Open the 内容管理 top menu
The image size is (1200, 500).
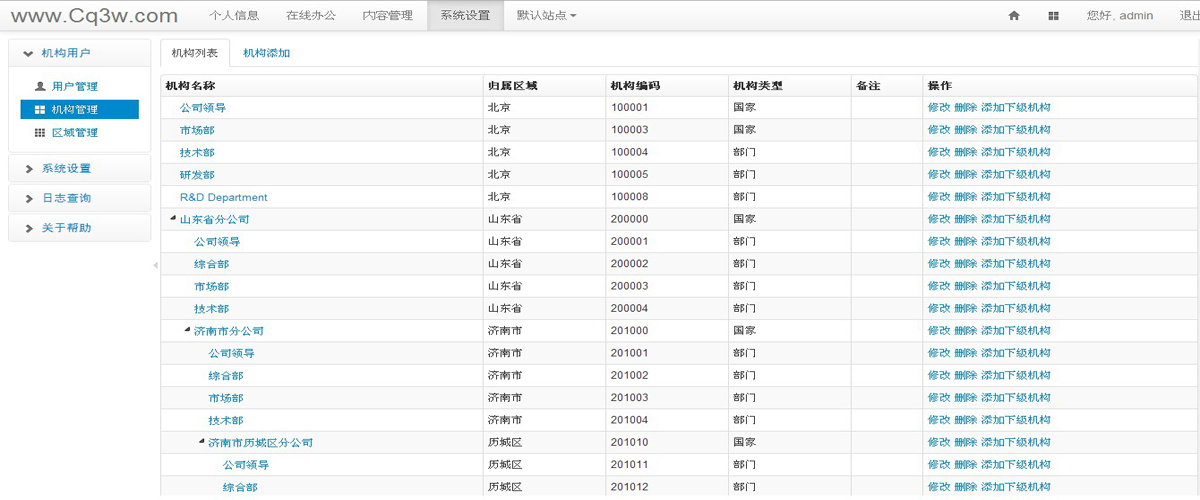pyautogui.click(x=387, y=16)
